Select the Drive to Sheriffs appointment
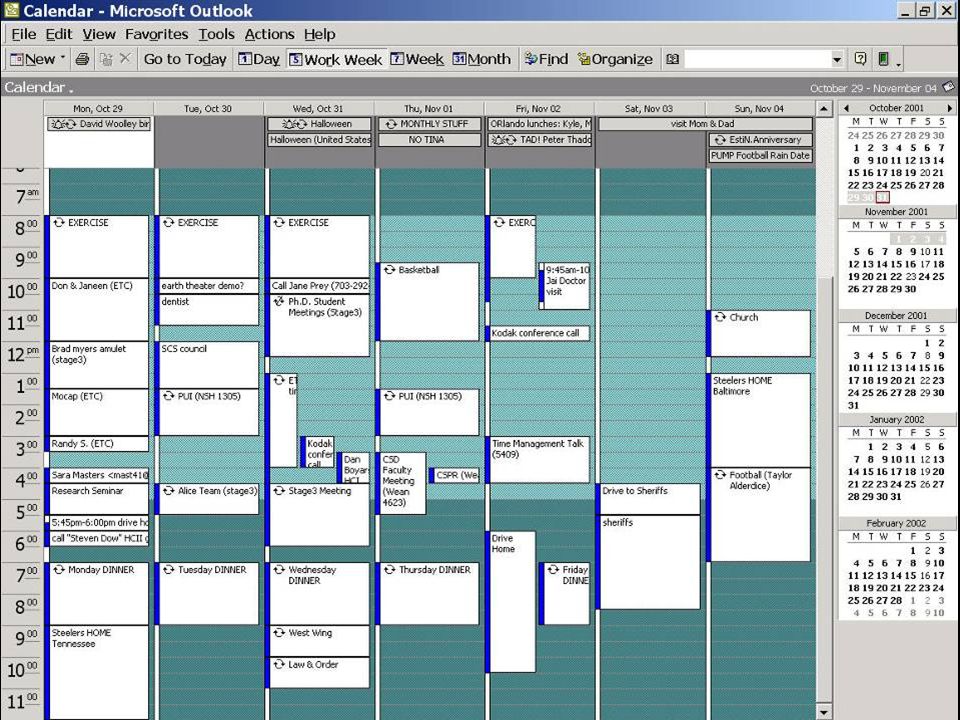The image size is (960, 720). (649, 499)
